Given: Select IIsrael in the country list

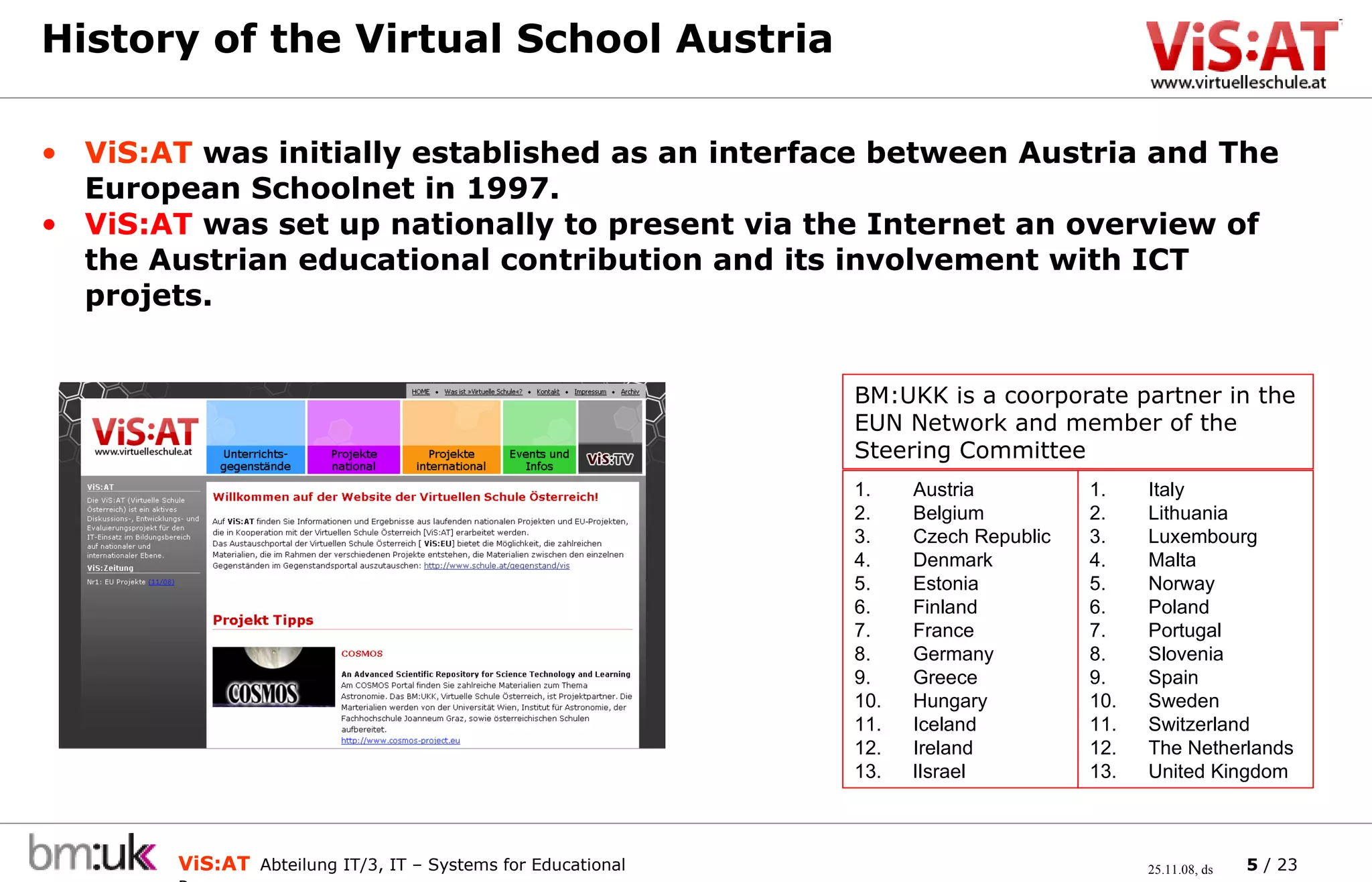Looking at the screenshot, I should [x=939, y=771].
